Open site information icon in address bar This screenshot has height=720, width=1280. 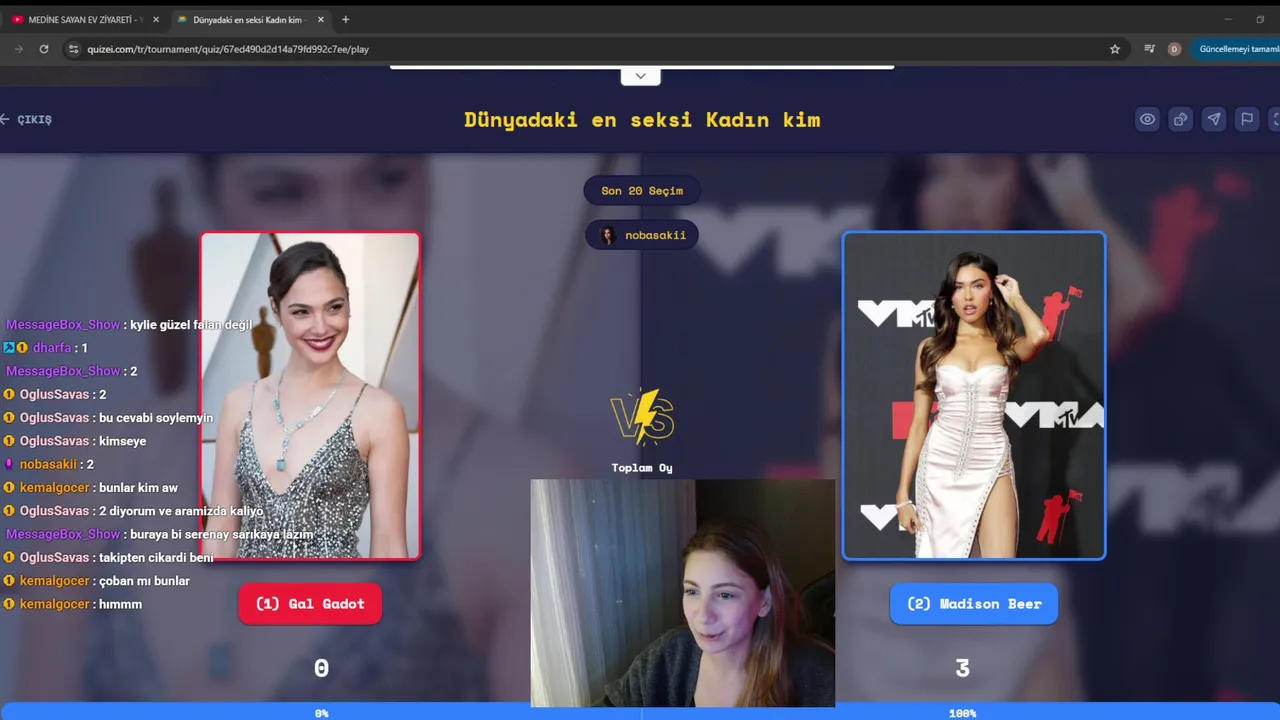point(73,49)
